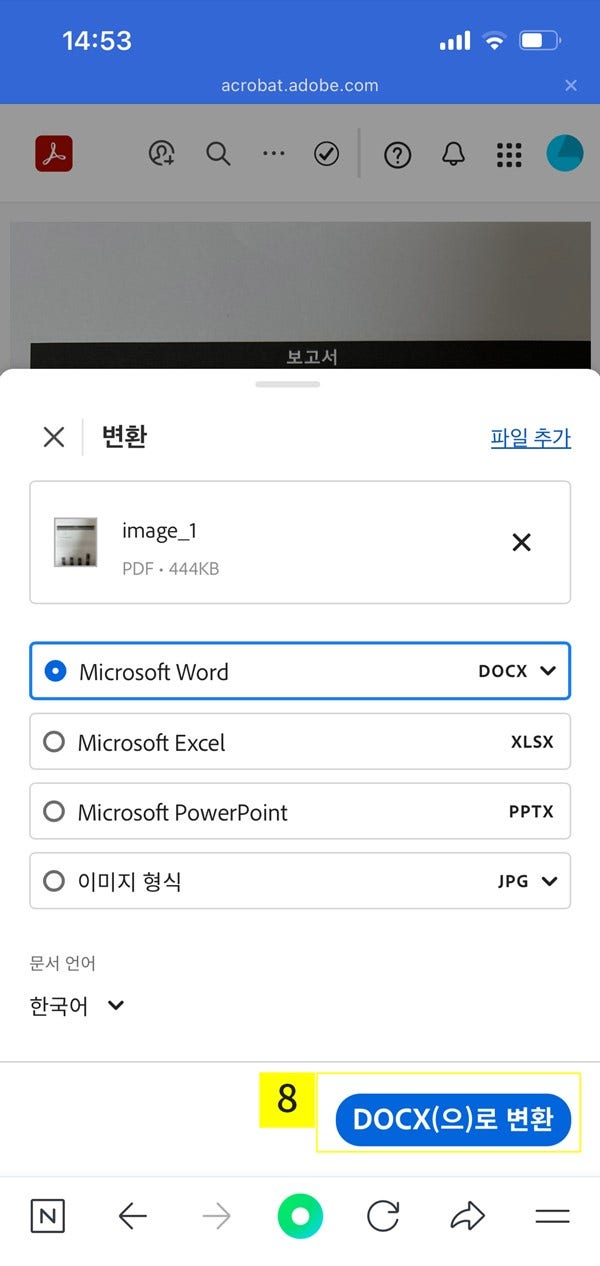Expand the DOCX format dropdown

point(545,671)
